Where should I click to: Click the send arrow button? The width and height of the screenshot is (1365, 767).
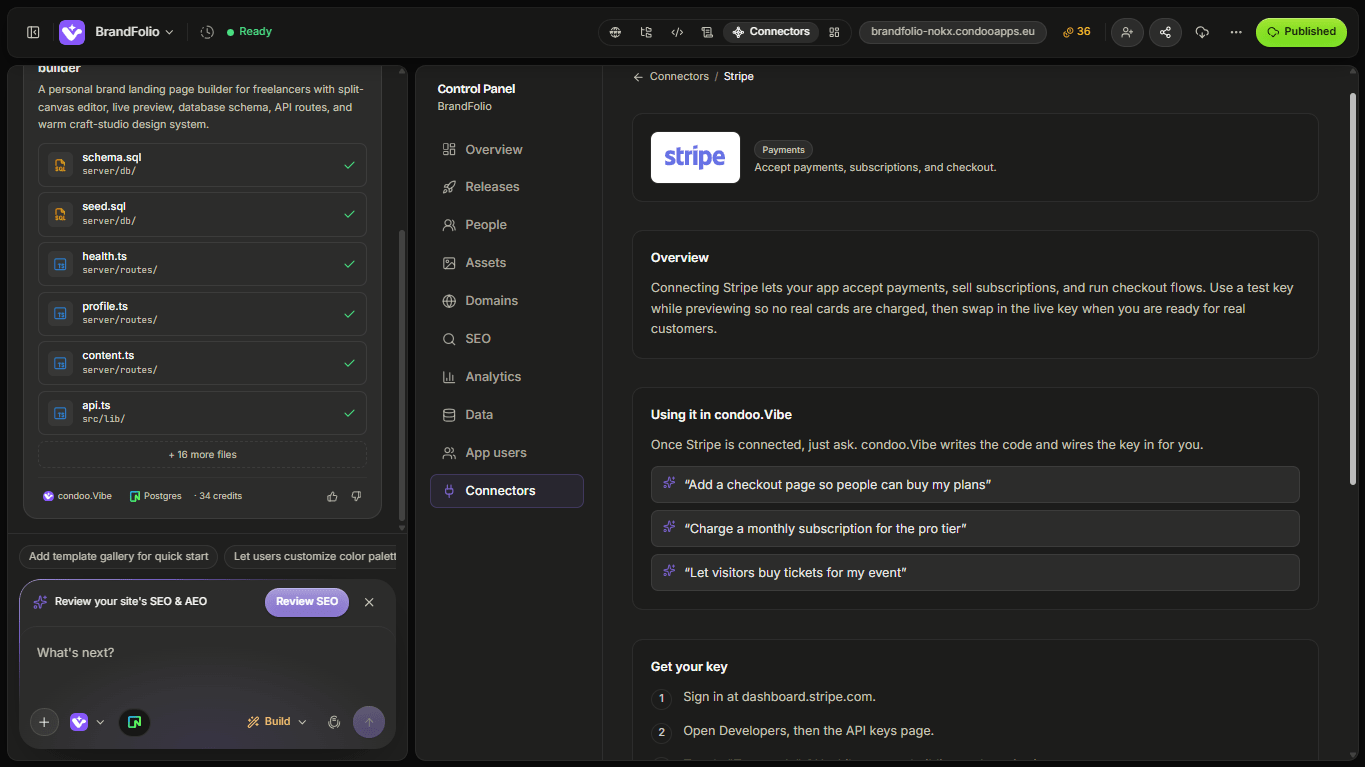pyautogui.click(x=369, y=722)
